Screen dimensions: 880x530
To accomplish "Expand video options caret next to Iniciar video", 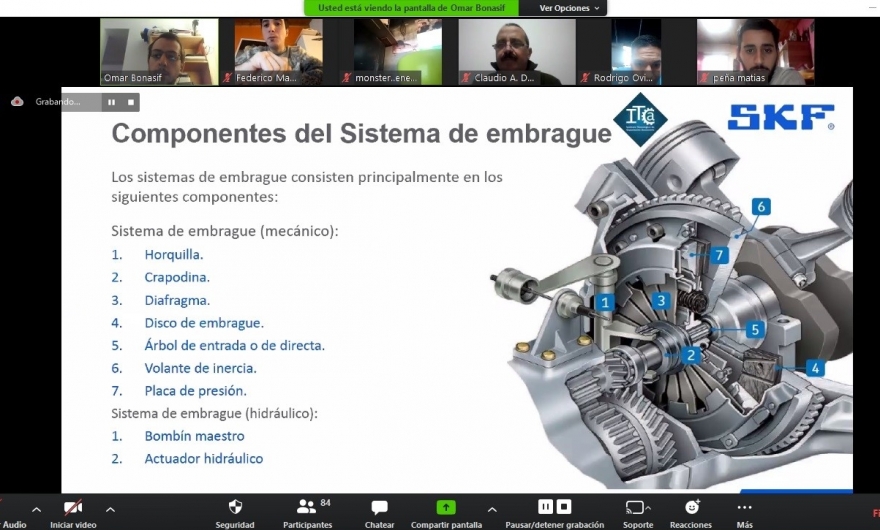I will [110, 509].
